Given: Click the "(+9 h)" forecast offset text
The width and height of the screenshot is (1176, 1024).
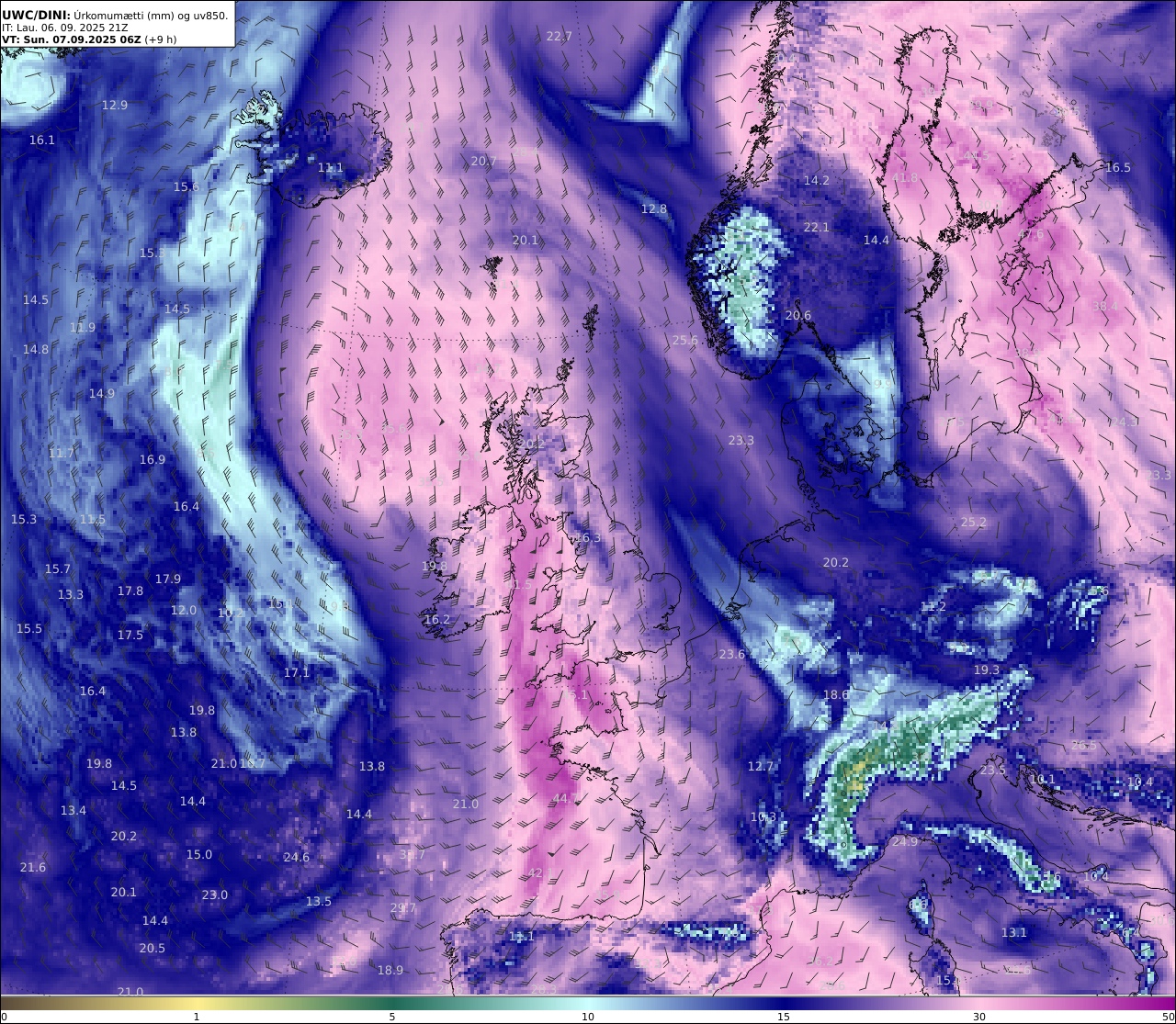Looking at the screenshot, I should pyautogui.click(x=161, y=39).
